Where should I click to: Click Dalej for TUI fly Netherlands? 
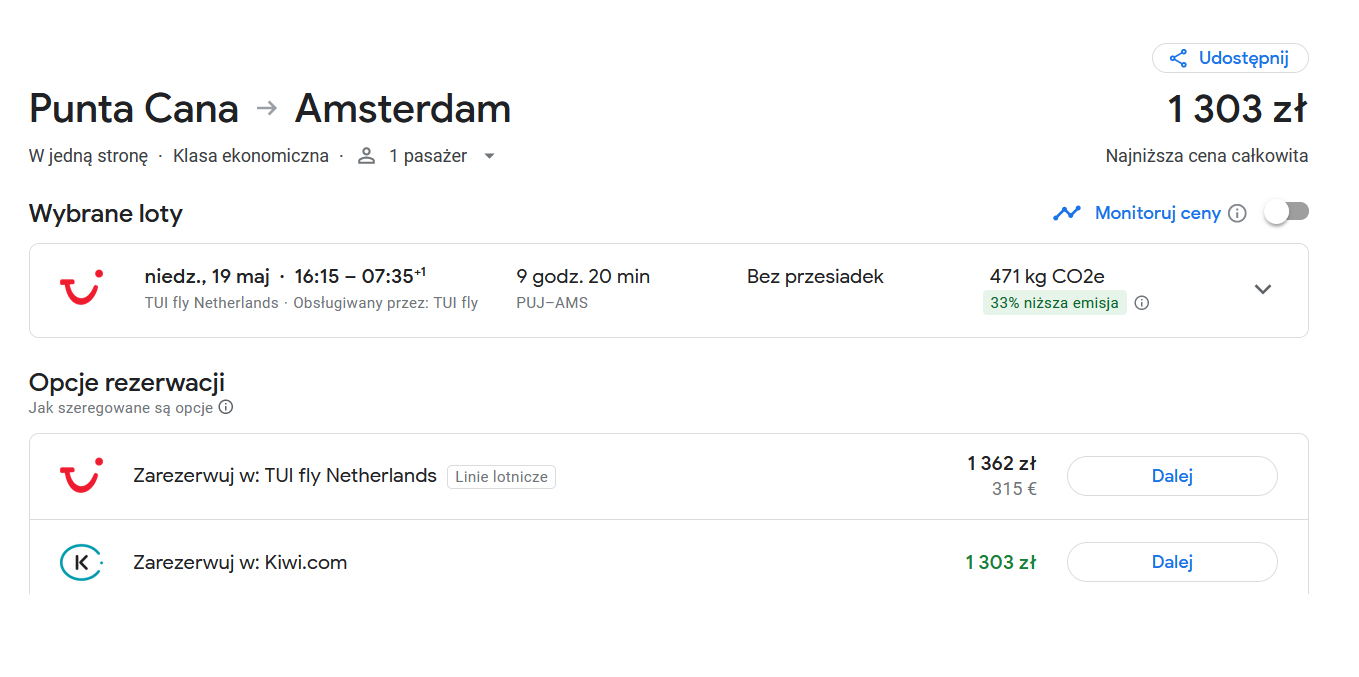[x=1172, y=476]
